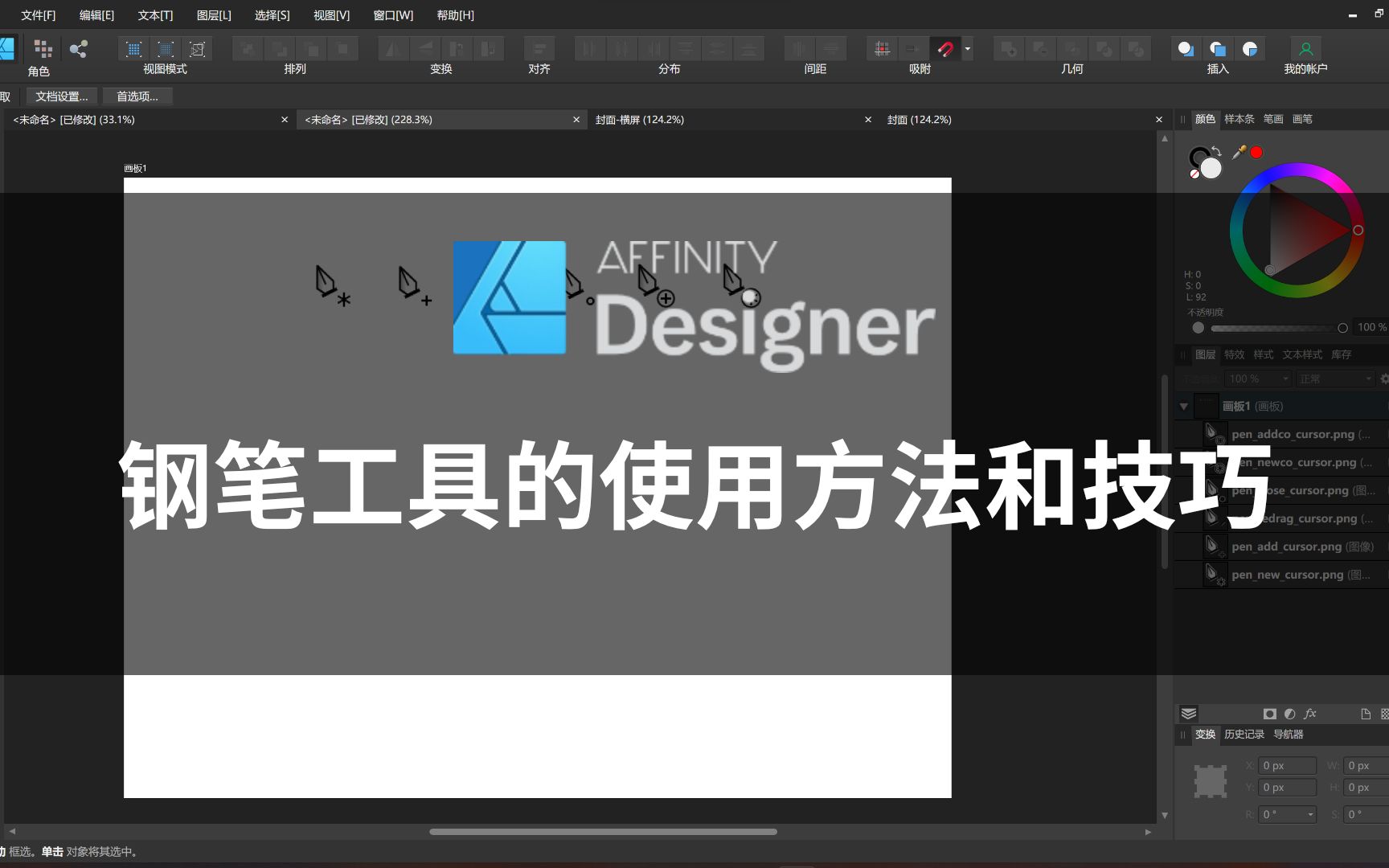This screenshot has width=1389, height=868.
Task: Click the add layer page icon
Action: (1365, 714)
